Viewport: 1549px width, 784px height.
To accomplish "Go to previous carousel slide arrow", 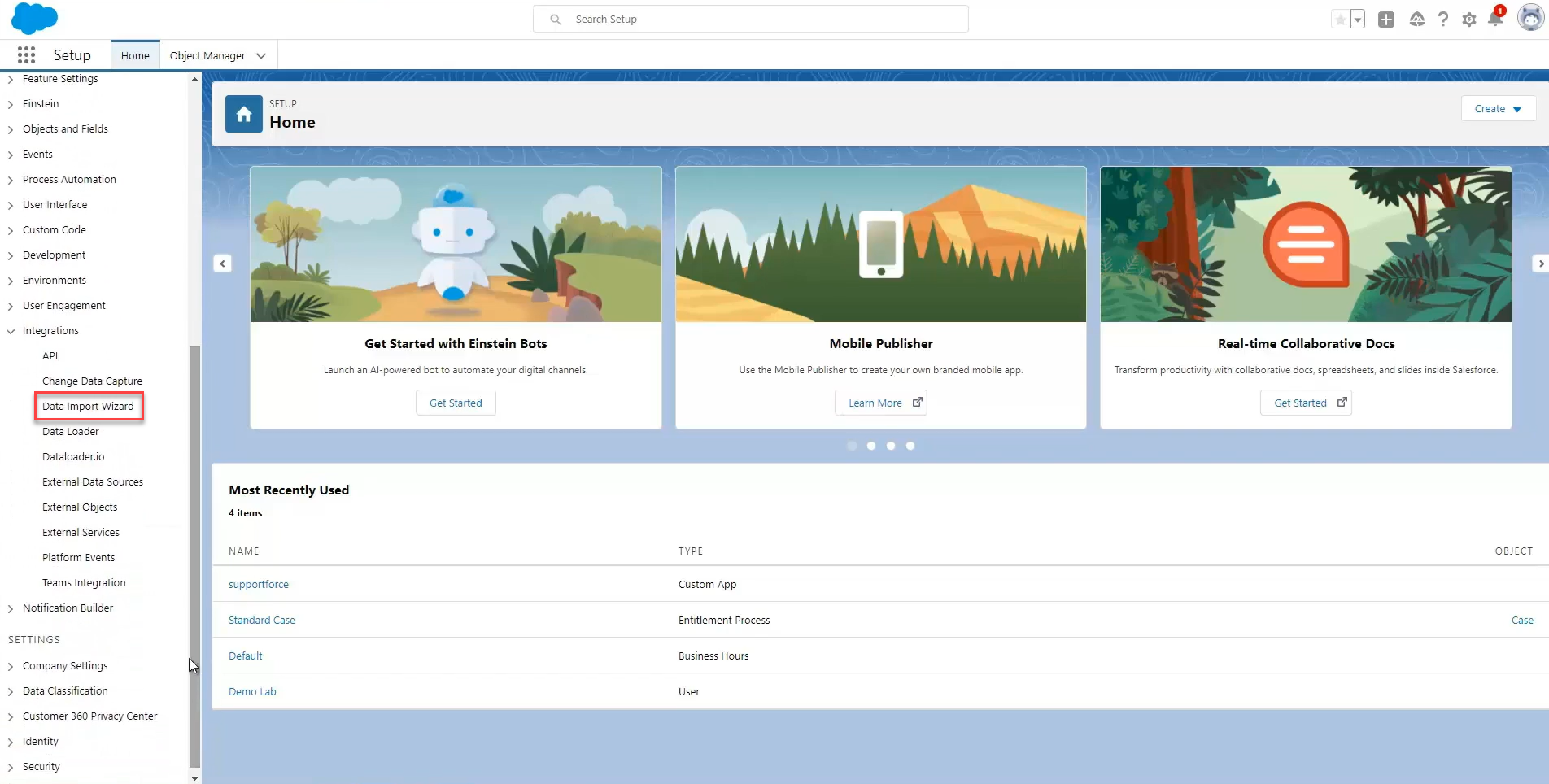I will 223,264.
